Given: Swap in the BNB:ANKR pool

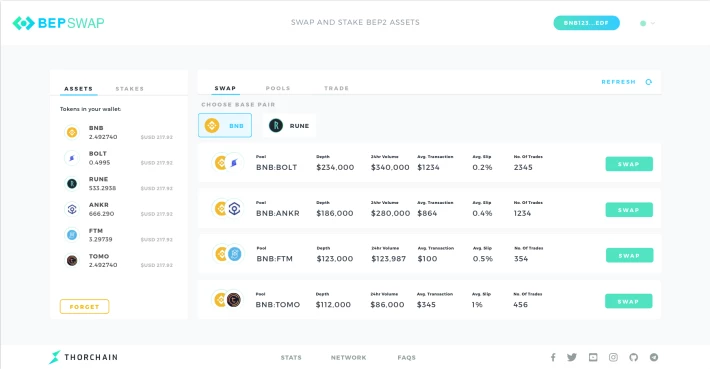Looking at the screenshot, I should pos(629,210).
